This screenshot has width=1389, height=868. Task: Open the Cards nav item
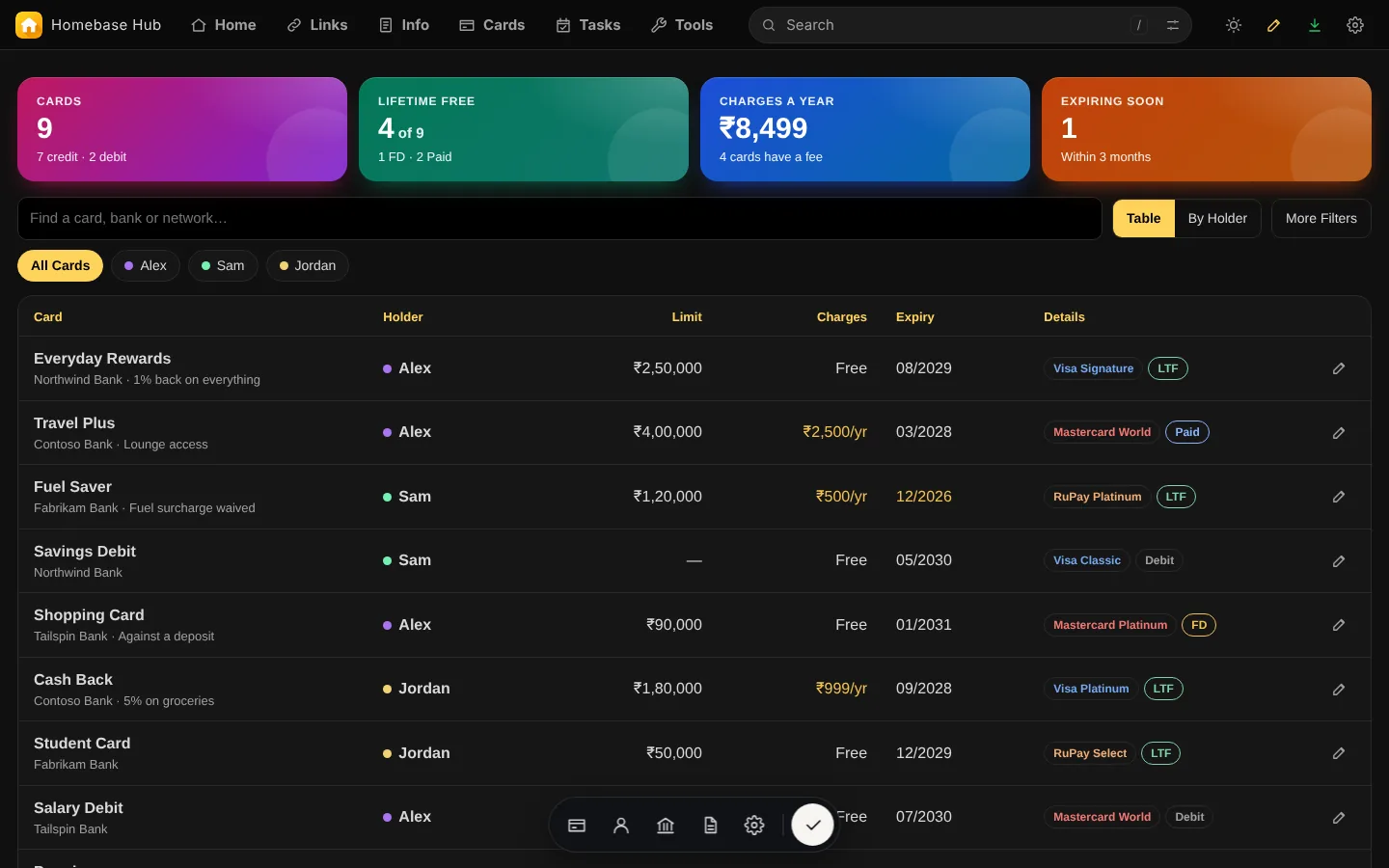[x=492, y=25]
